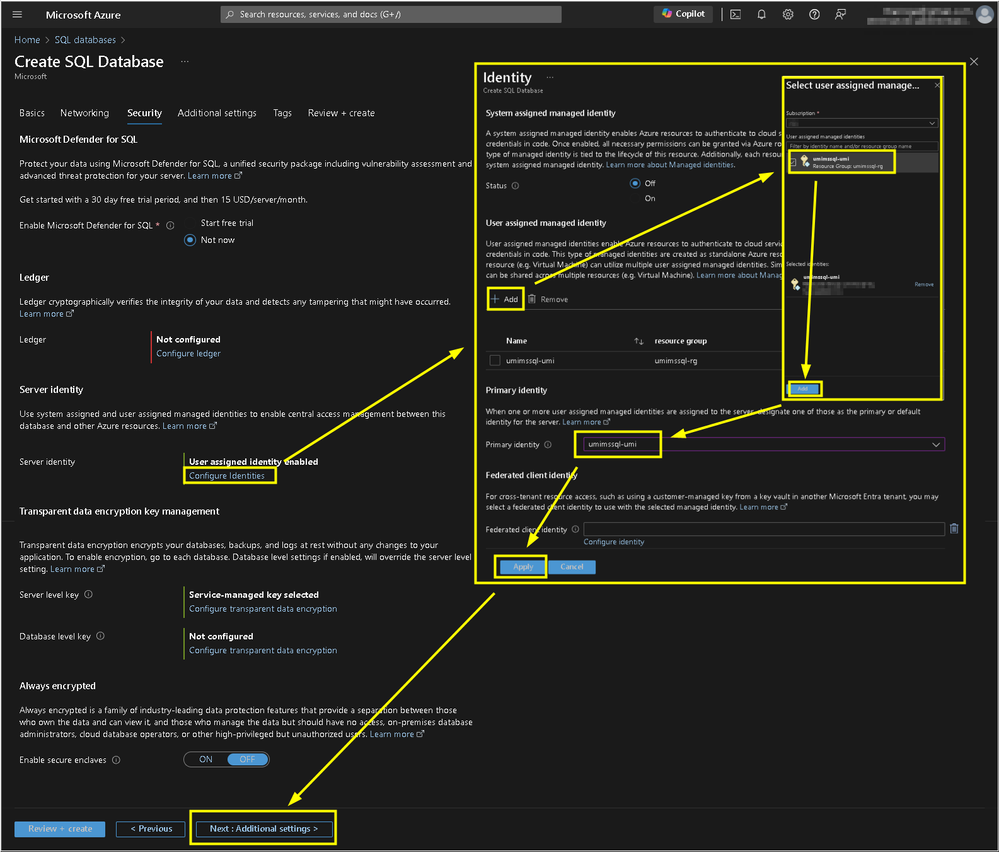Go to the Basics tab

(32, 113)
